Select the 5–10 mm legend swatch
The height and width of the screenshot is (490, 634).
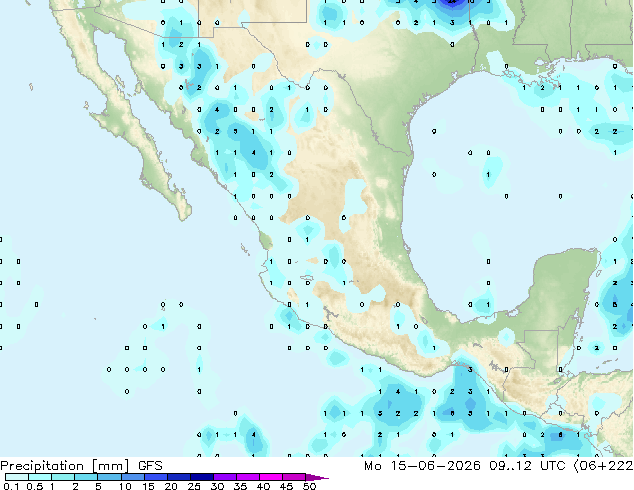pos(110,477)
